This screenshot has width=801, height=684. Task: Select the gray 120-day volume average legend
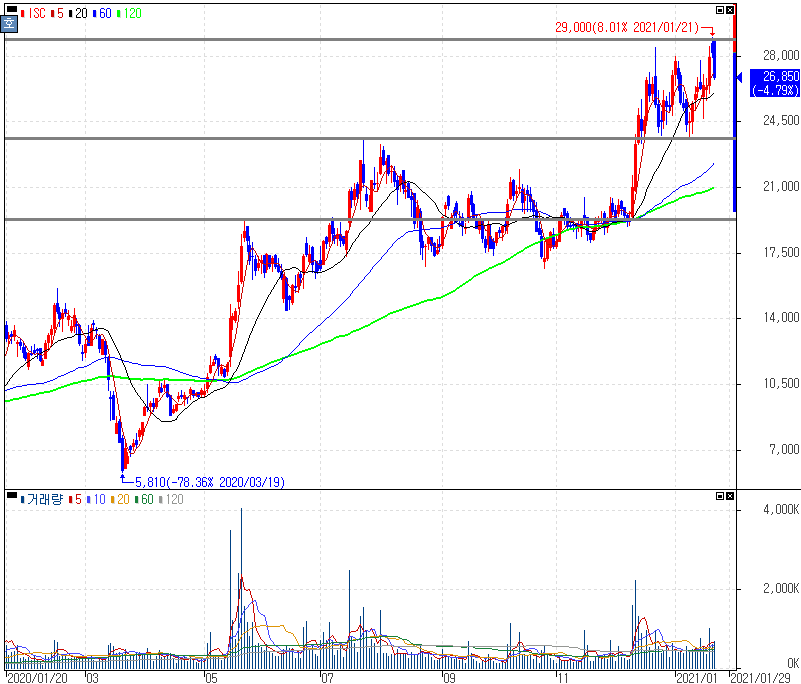[x=171, y=499]
